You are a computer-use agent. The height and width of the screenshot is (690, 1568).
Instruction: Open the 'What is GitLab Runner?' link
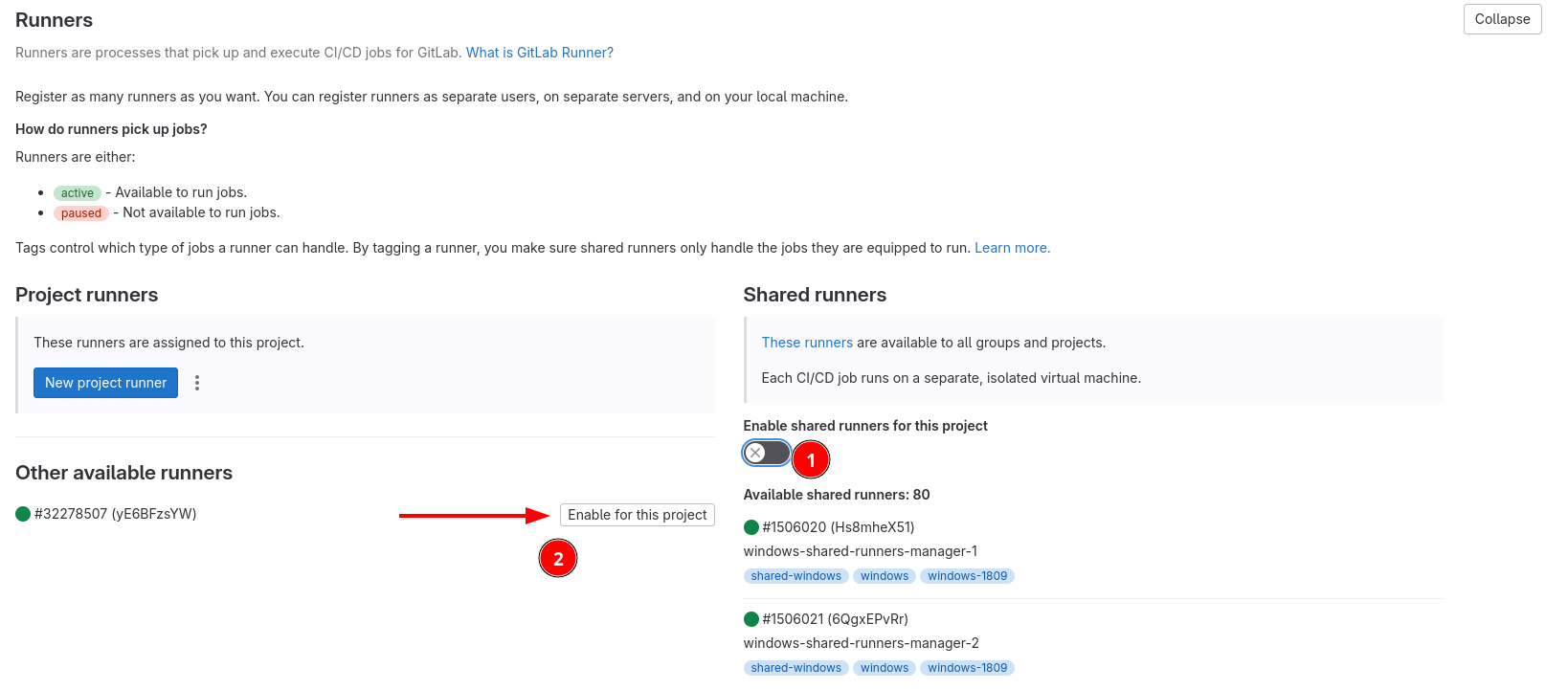coord(539,53)
